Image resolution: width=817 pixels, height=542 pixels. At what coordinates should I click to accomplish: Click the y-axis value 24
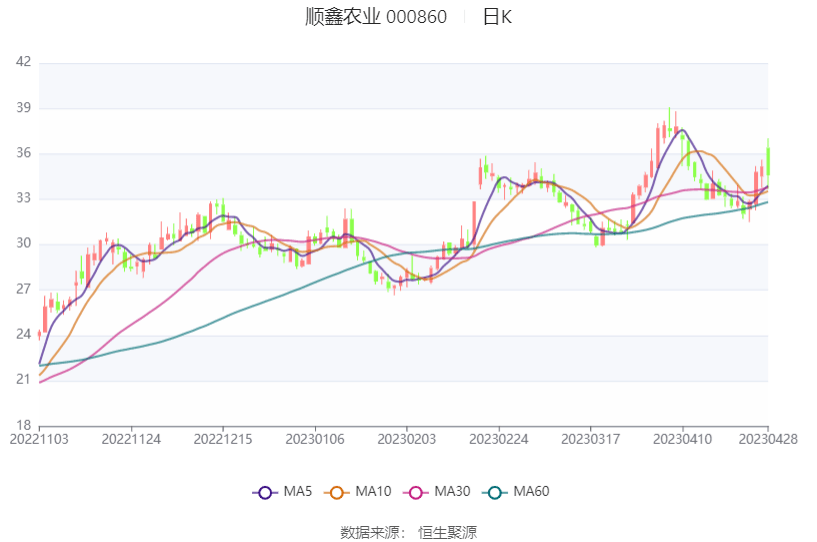tap(23, 334)
